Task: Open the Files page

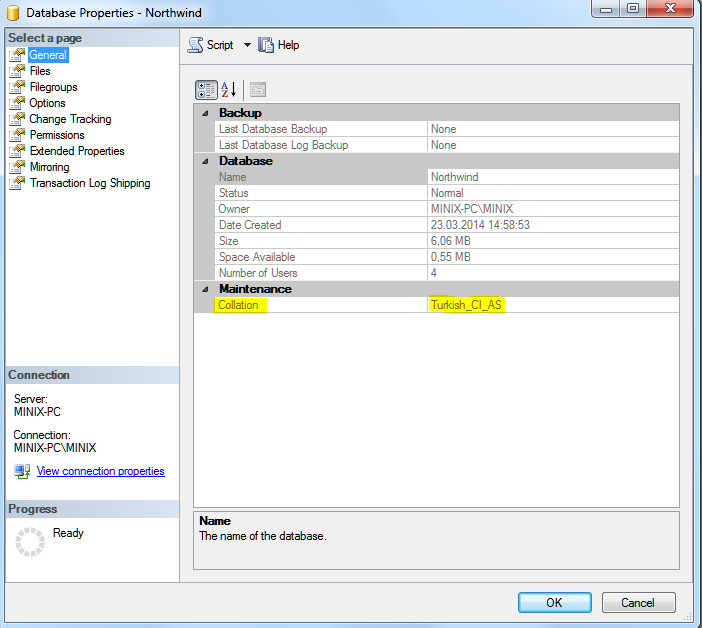Action: point(40,71)
